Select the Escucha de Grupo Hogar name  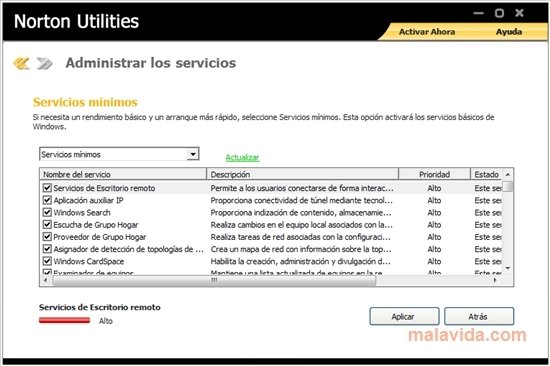[96, 225]
